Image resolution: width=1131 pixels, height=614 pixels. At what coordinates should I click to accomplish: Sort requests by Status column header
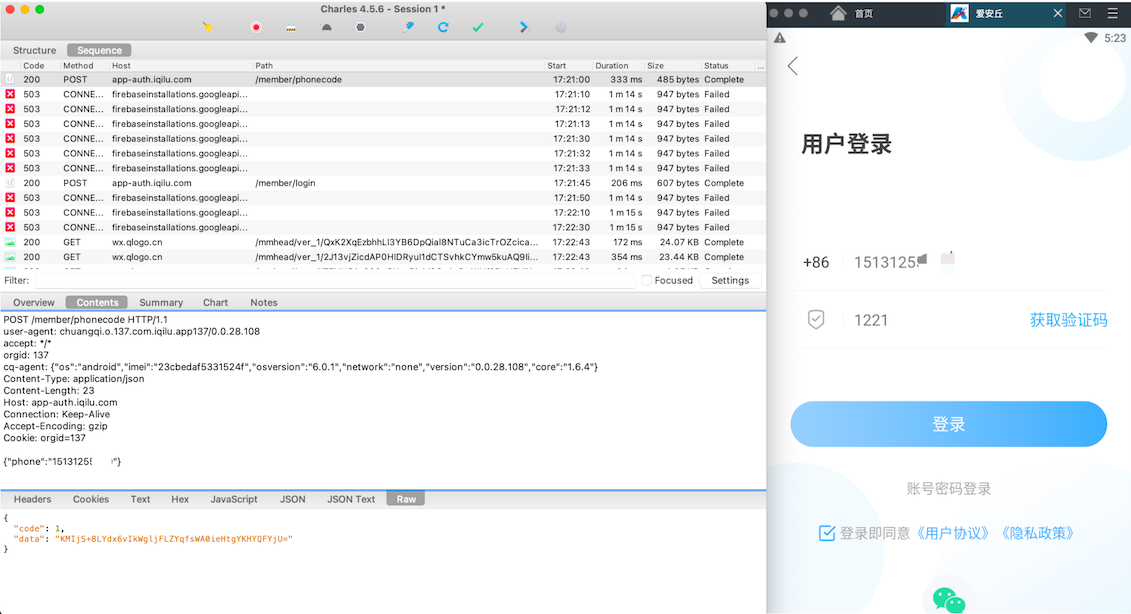[x=716, y=66]
